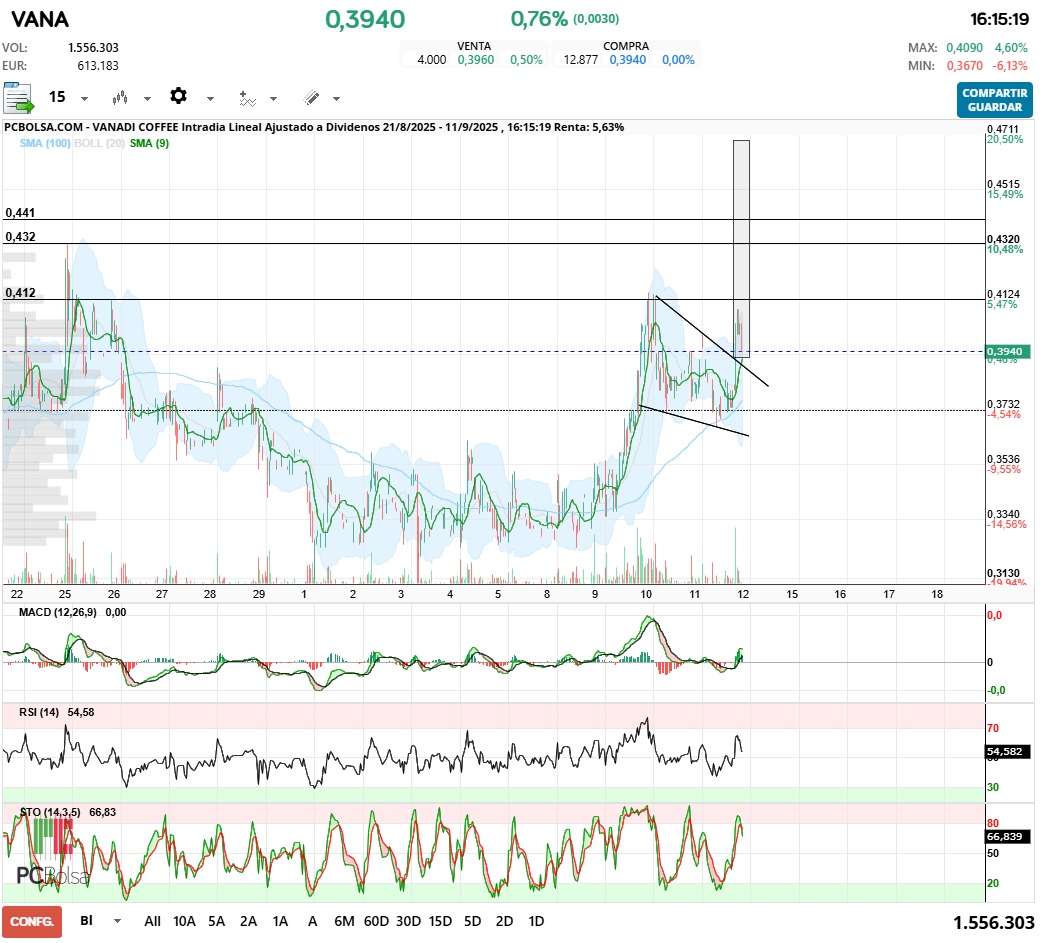
Task: Click the VENTA volume 4.000
Action: point(432,60)
